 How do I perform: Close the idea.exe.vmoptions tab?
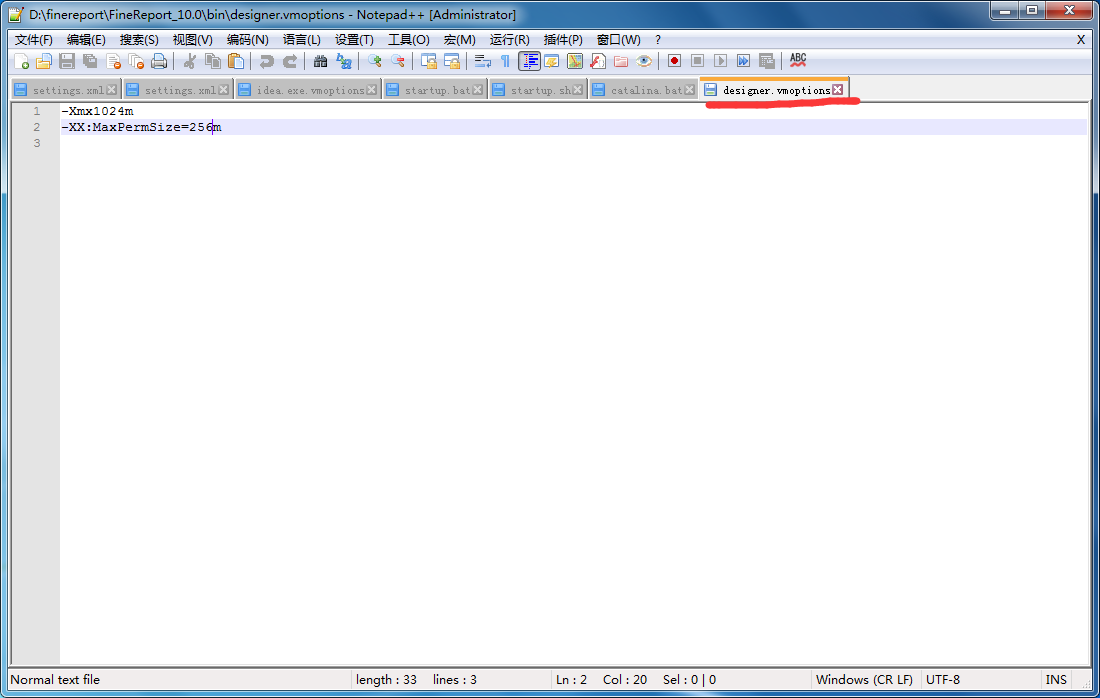(372, 90)
